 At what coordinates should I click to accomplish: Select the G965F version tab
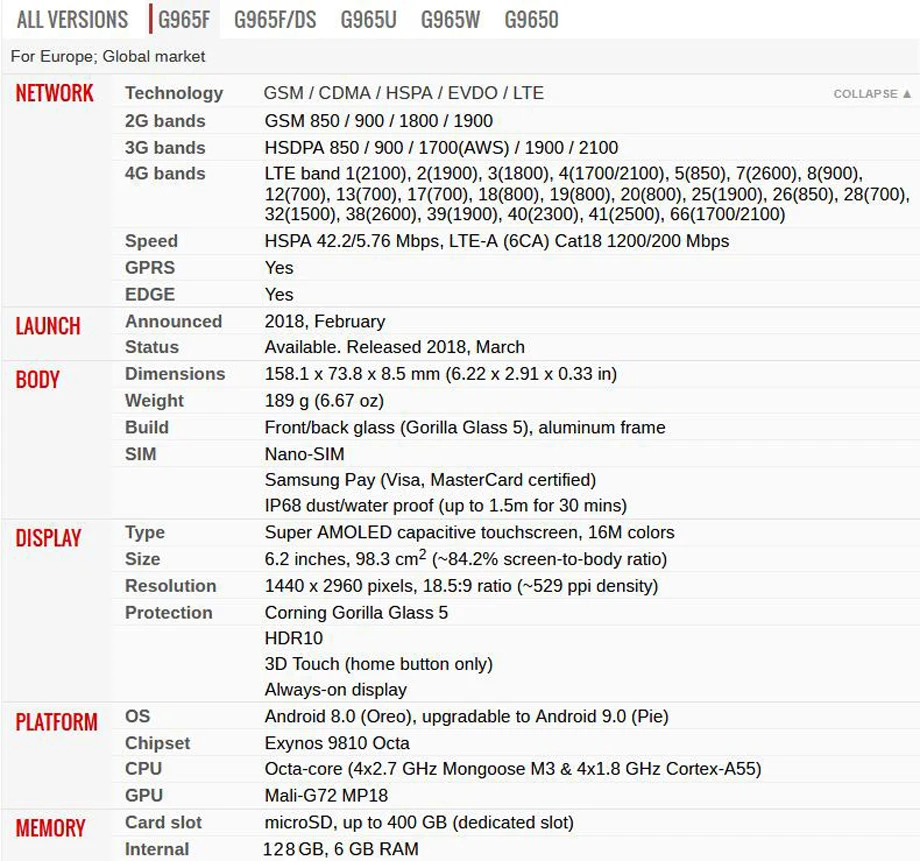coord(184,20)
